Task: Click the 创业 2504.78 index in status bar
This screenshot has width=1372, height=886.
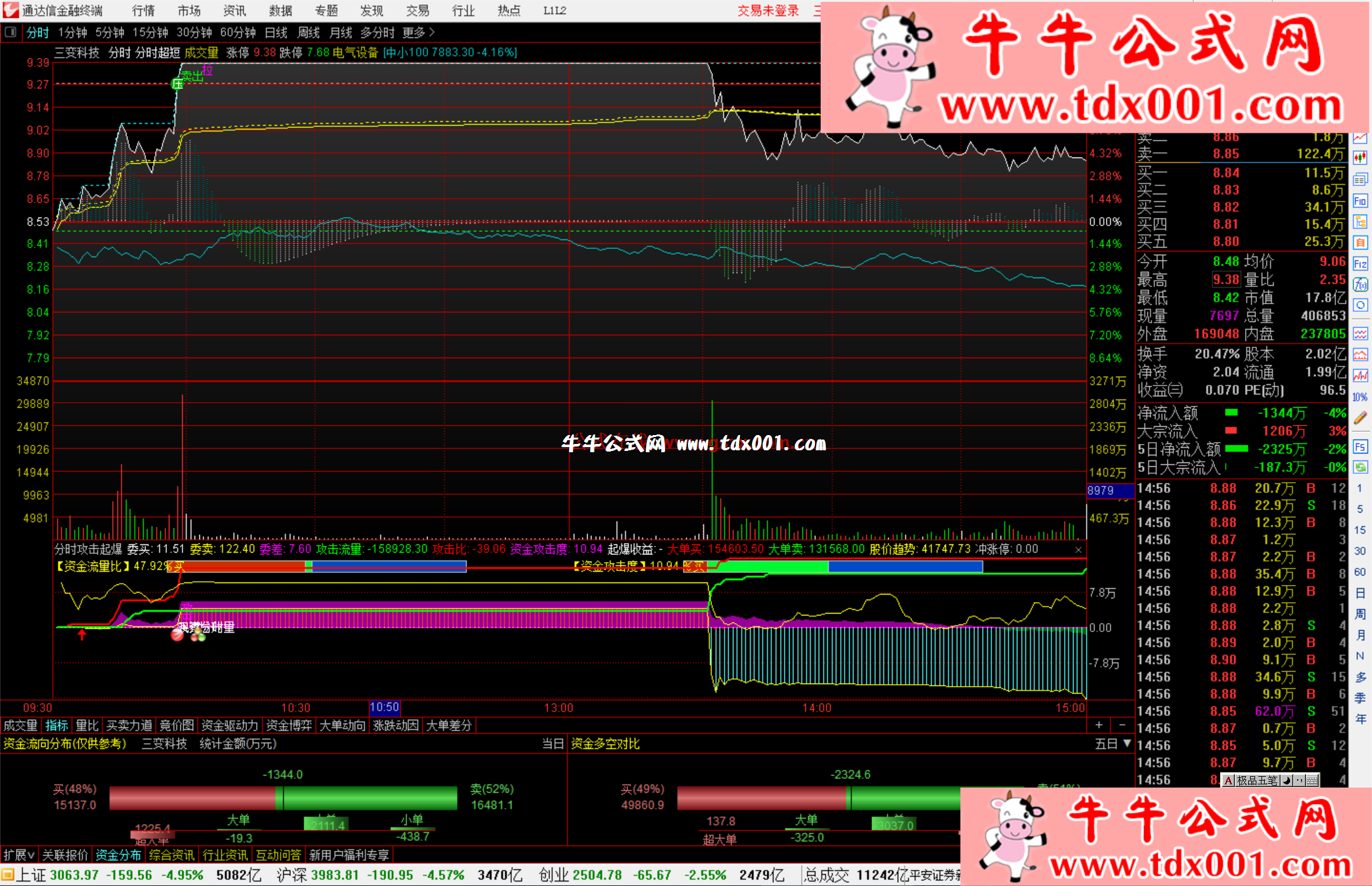Action: [x=580, y=875]
